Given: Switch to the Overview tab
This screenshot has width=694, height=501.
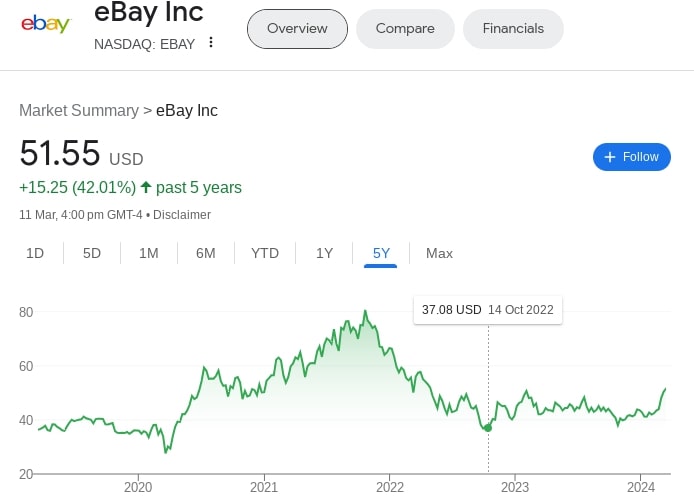Looking at the screenshot, I should [x=297, y=28].
